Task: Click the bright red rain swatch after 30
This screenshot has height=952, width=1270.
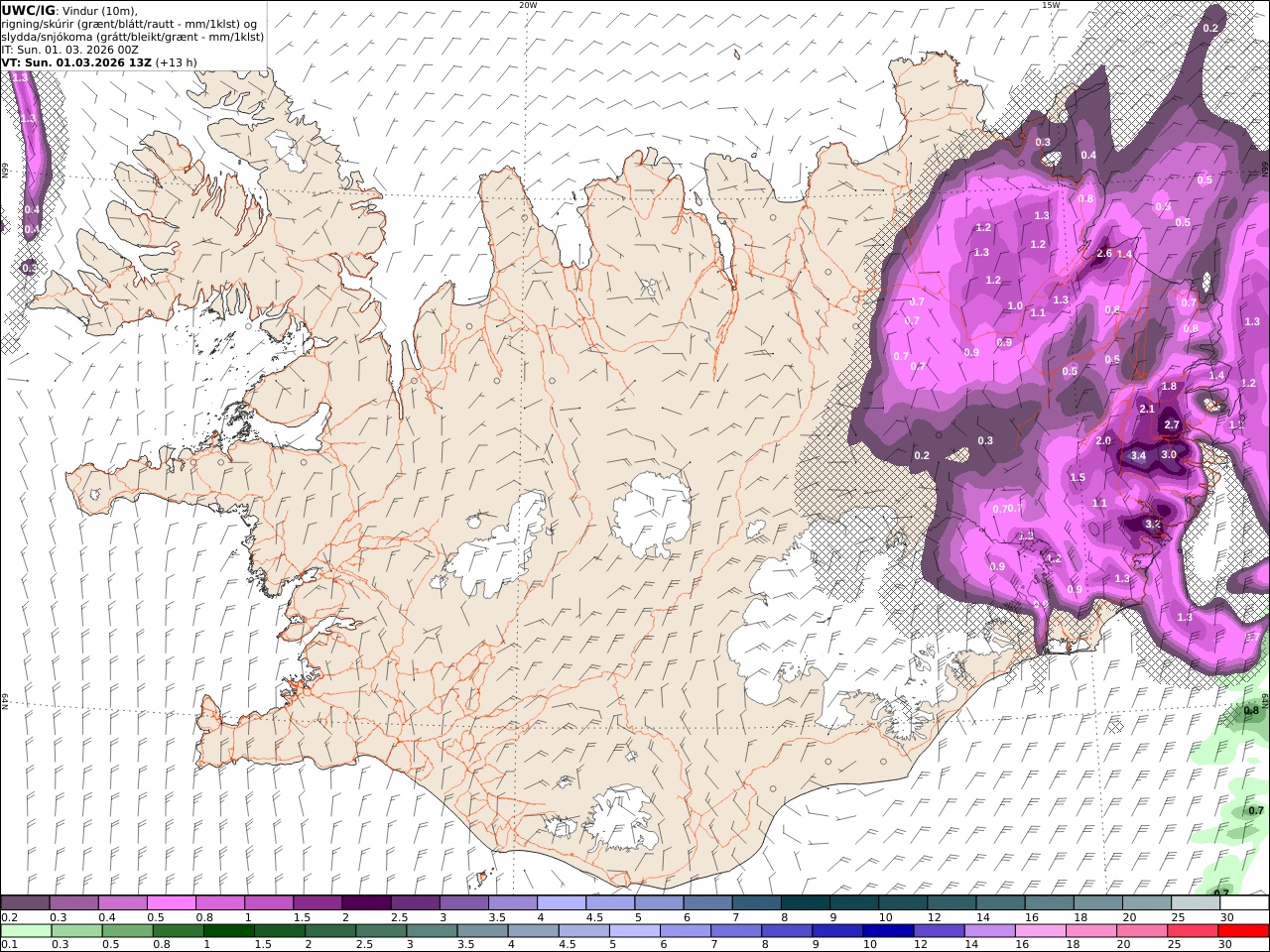Action: coord(1243,930)
